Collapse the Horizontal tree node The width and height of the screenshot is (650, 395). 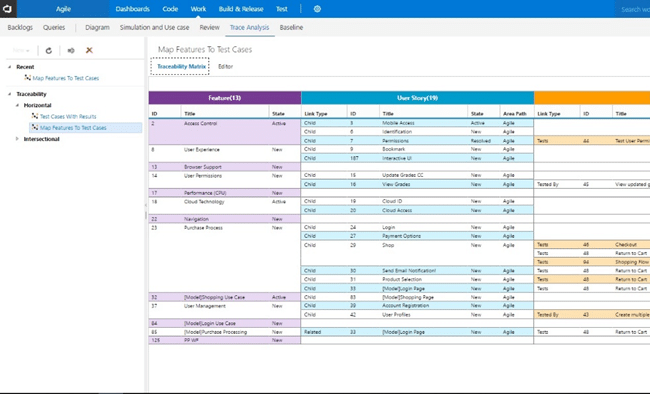coord(17,105)
